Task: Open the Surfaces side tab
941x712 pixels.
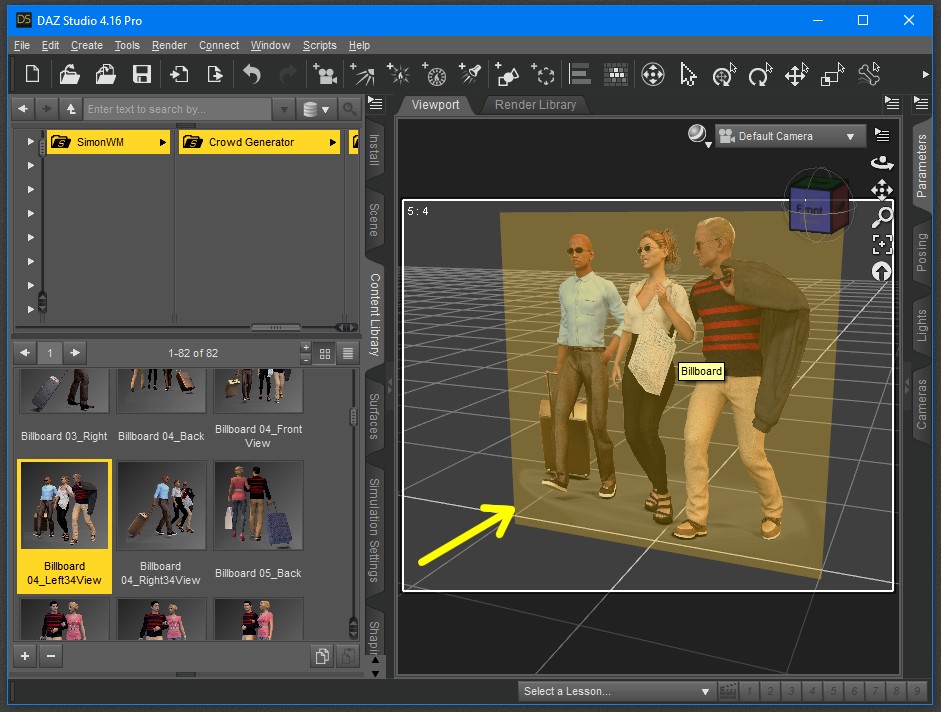Action: pos(374,416)
